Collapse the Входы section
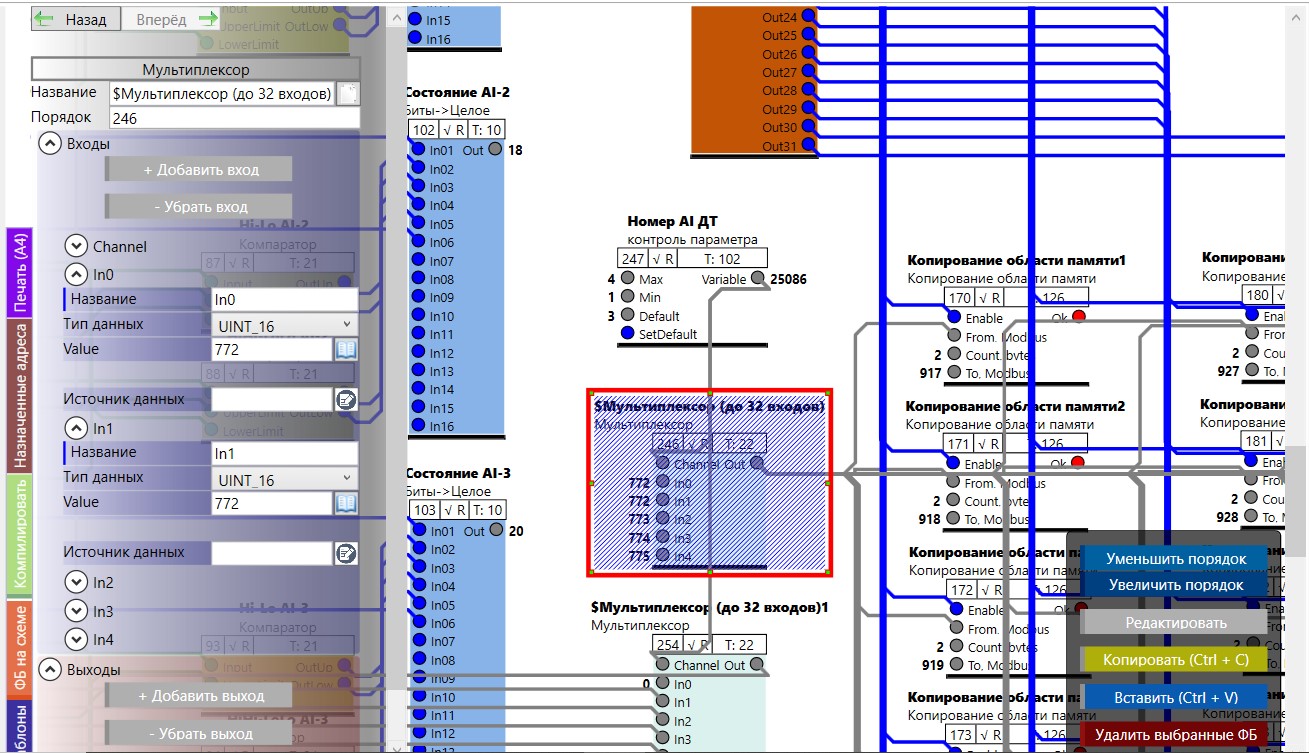Screen dimensions: 1309x753 (49, 143)
